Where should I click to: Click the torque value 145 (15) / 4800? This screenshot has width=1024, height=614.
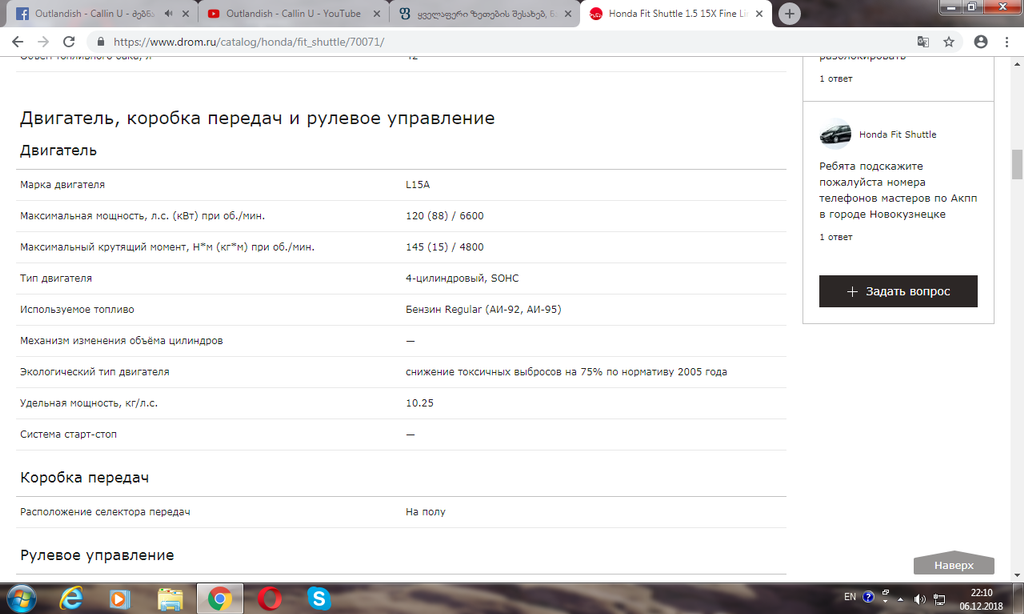(x=445, y=248)
